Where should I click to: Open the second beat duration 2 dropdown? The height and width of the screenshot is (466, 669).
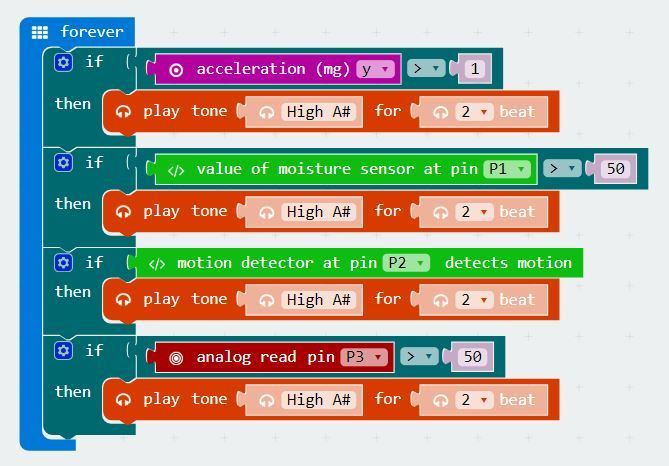474,212
